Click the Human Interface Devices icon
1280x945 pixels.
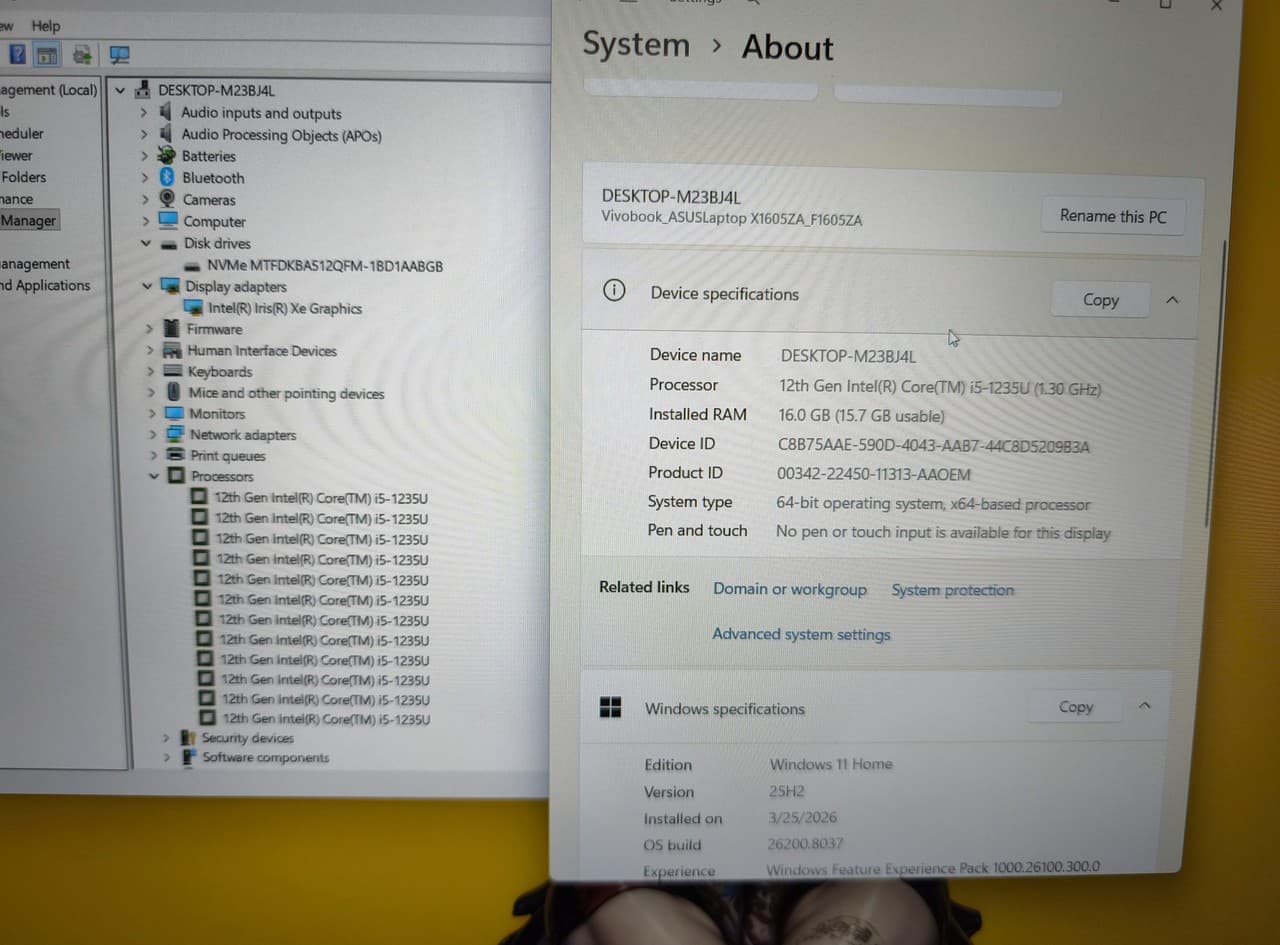pyautogui.click(x=171, y=350)
